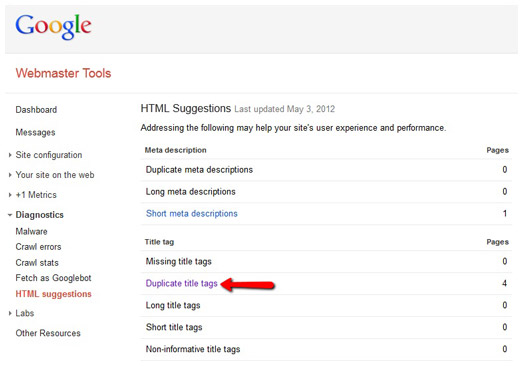Click page count 0 for Long meta descriptions

[505, 192]
